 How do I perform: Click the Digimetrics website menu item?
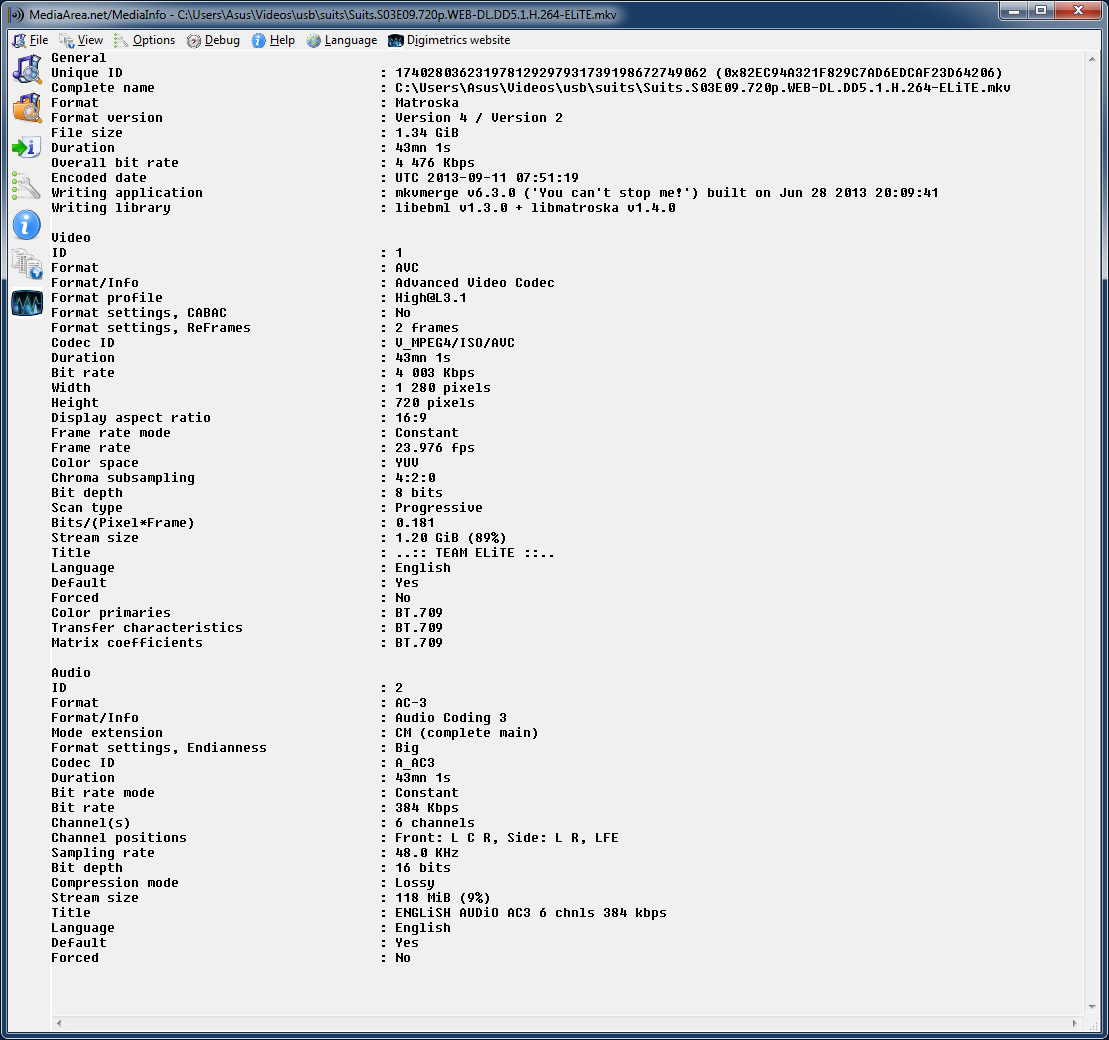coord(450,40)
